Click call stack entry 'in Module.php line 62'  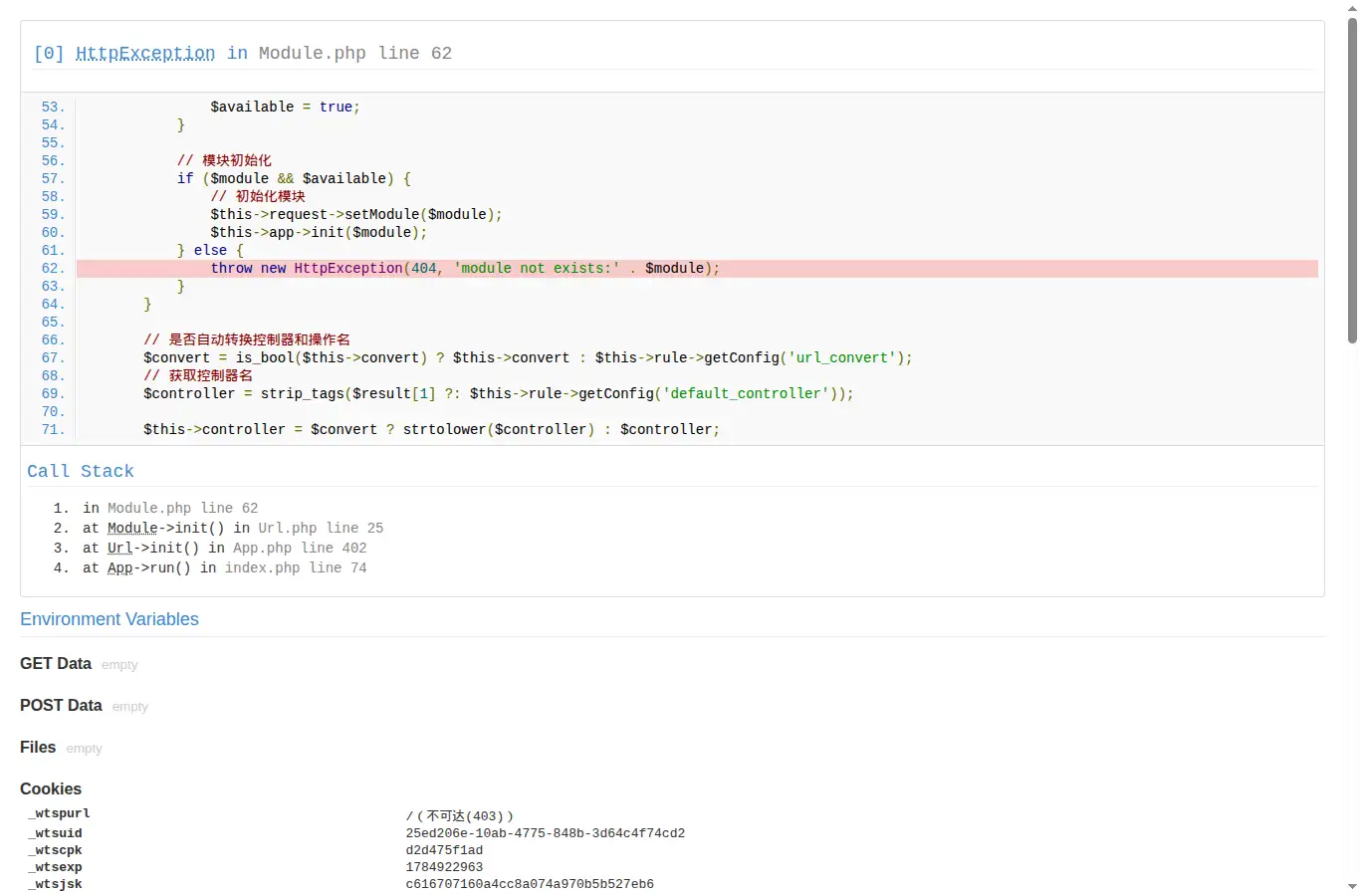pos(170,508)
